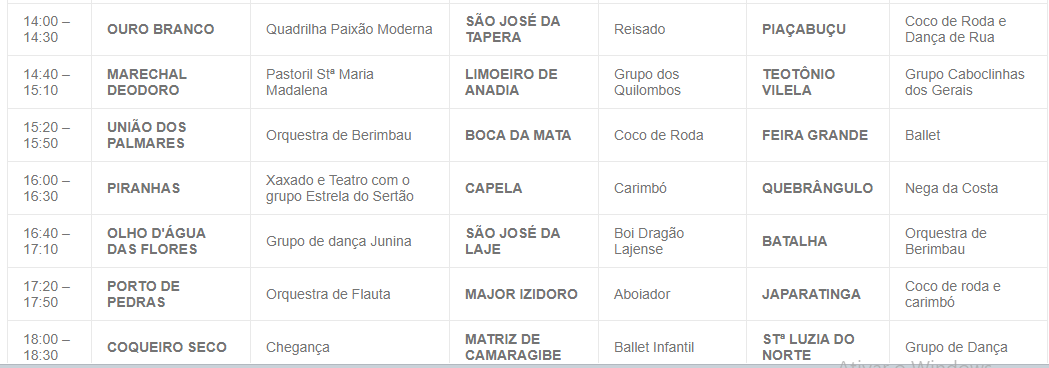Image resolution: width=1049 pixels, height=368 pixels.
Task: Click the PIRANHAS row entry
Action: coord(143,188)
